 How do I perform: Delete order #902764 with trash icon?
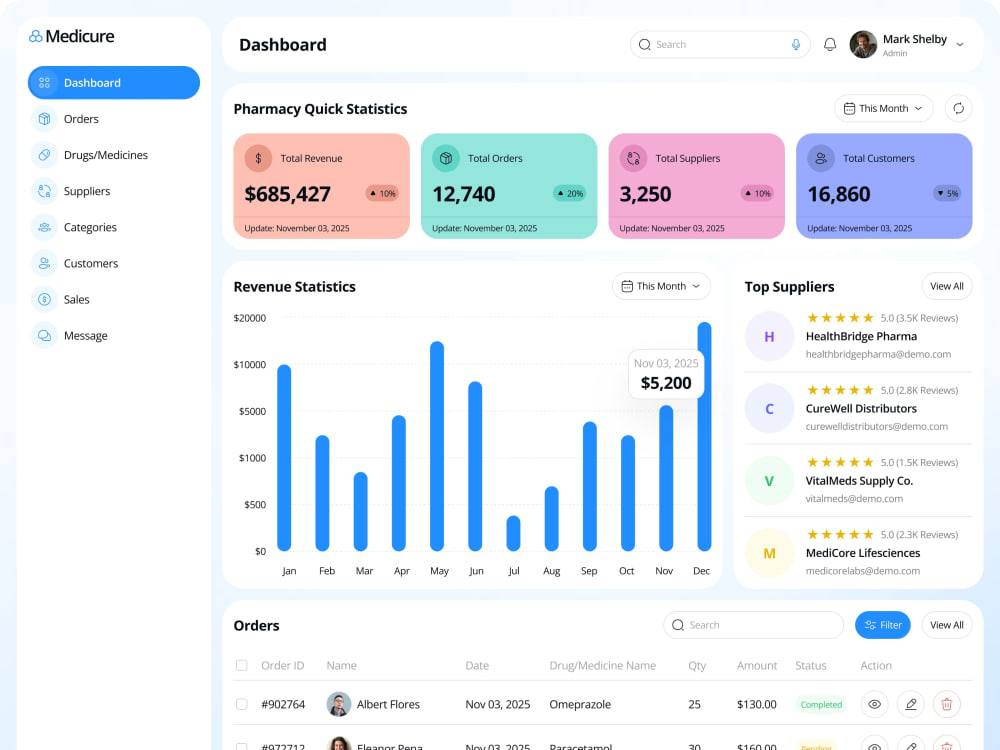tap(946, 704)
